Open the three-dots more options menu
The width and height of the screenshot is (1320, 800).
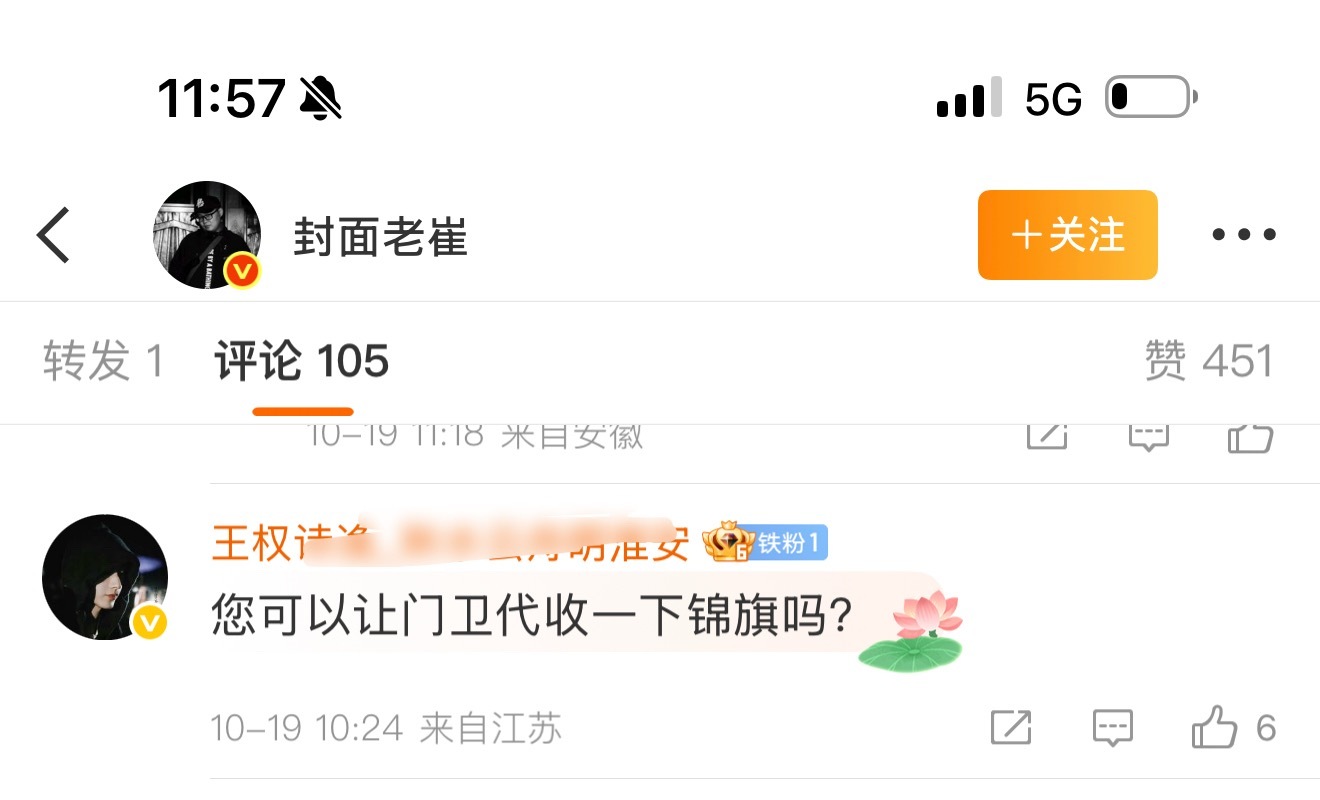(x=1244, y=235)
